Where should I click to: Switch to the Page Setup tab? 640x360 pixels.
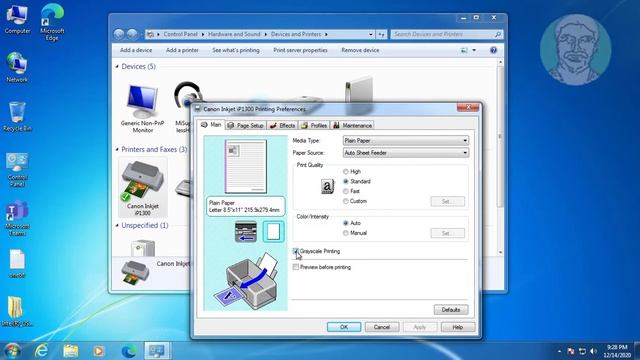tap(245, 126)
